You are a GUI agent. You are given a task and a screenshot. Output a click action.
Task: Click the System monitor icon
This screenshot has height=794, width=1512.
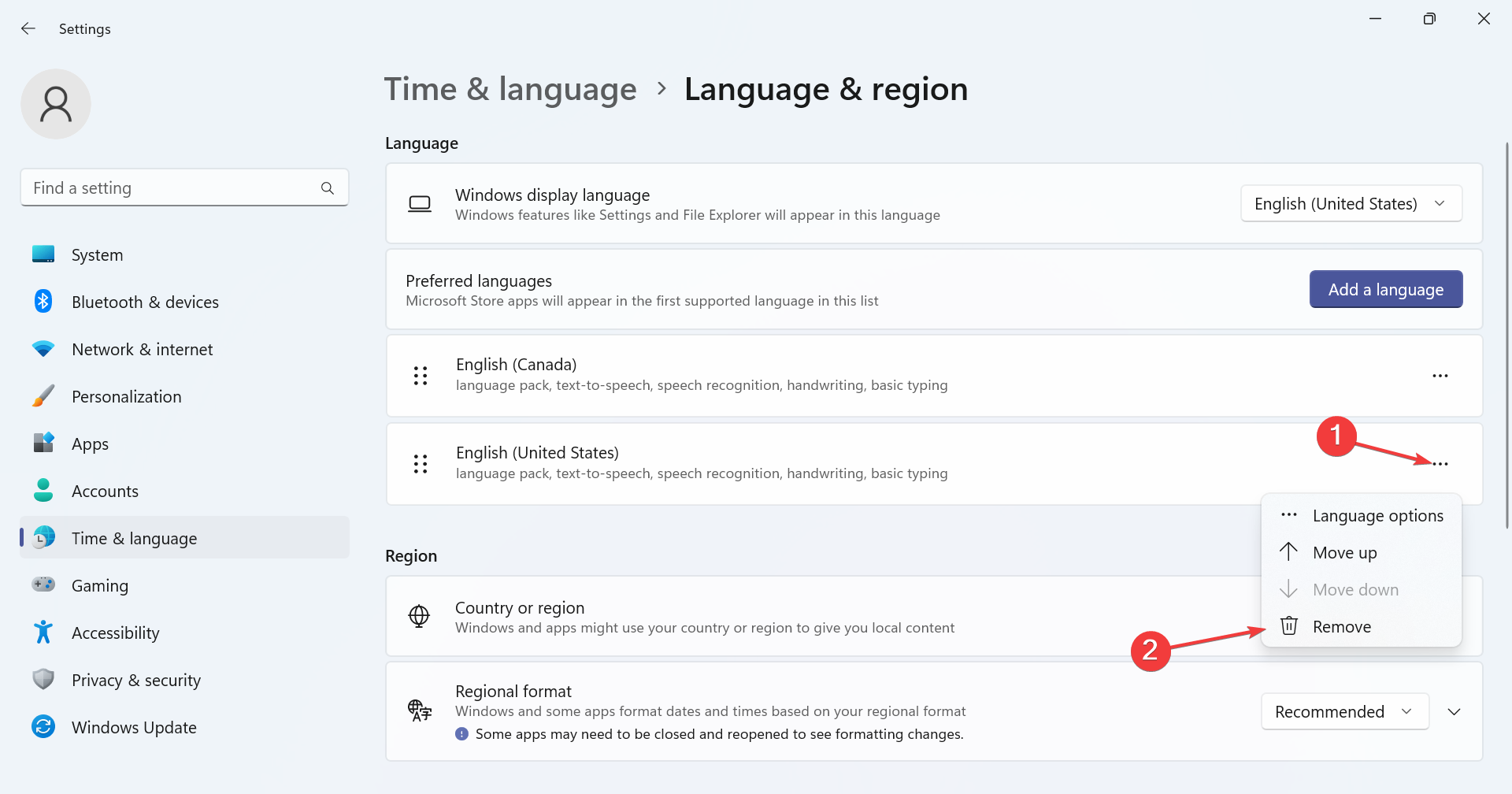click(x=43, y=254)
